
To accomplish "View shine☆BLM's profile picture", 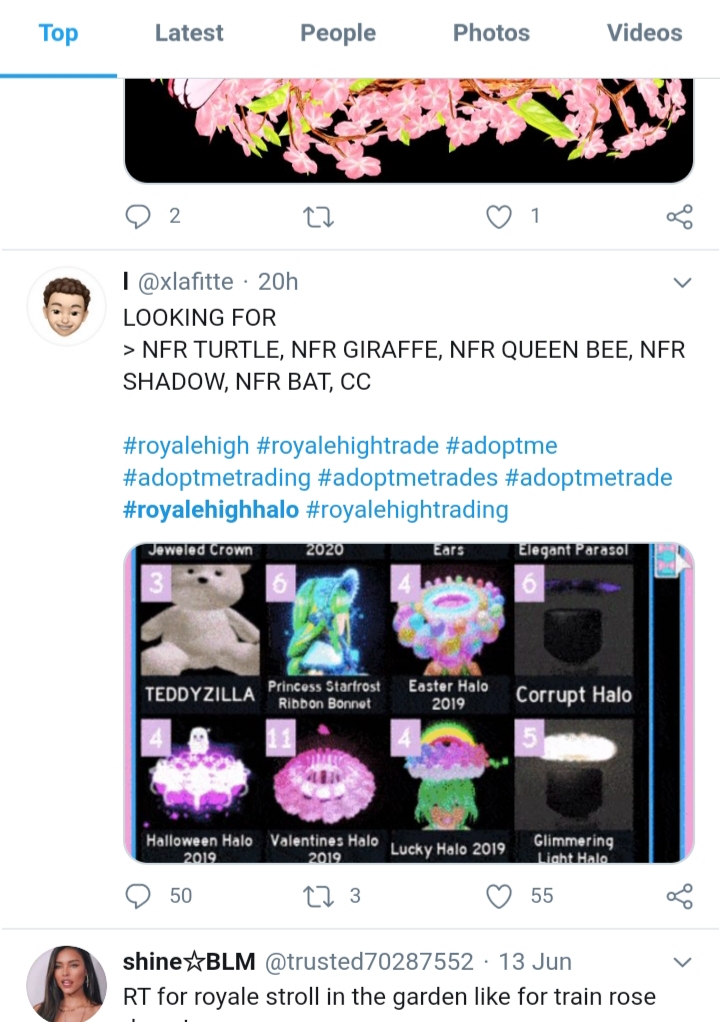I will (66, 984).
